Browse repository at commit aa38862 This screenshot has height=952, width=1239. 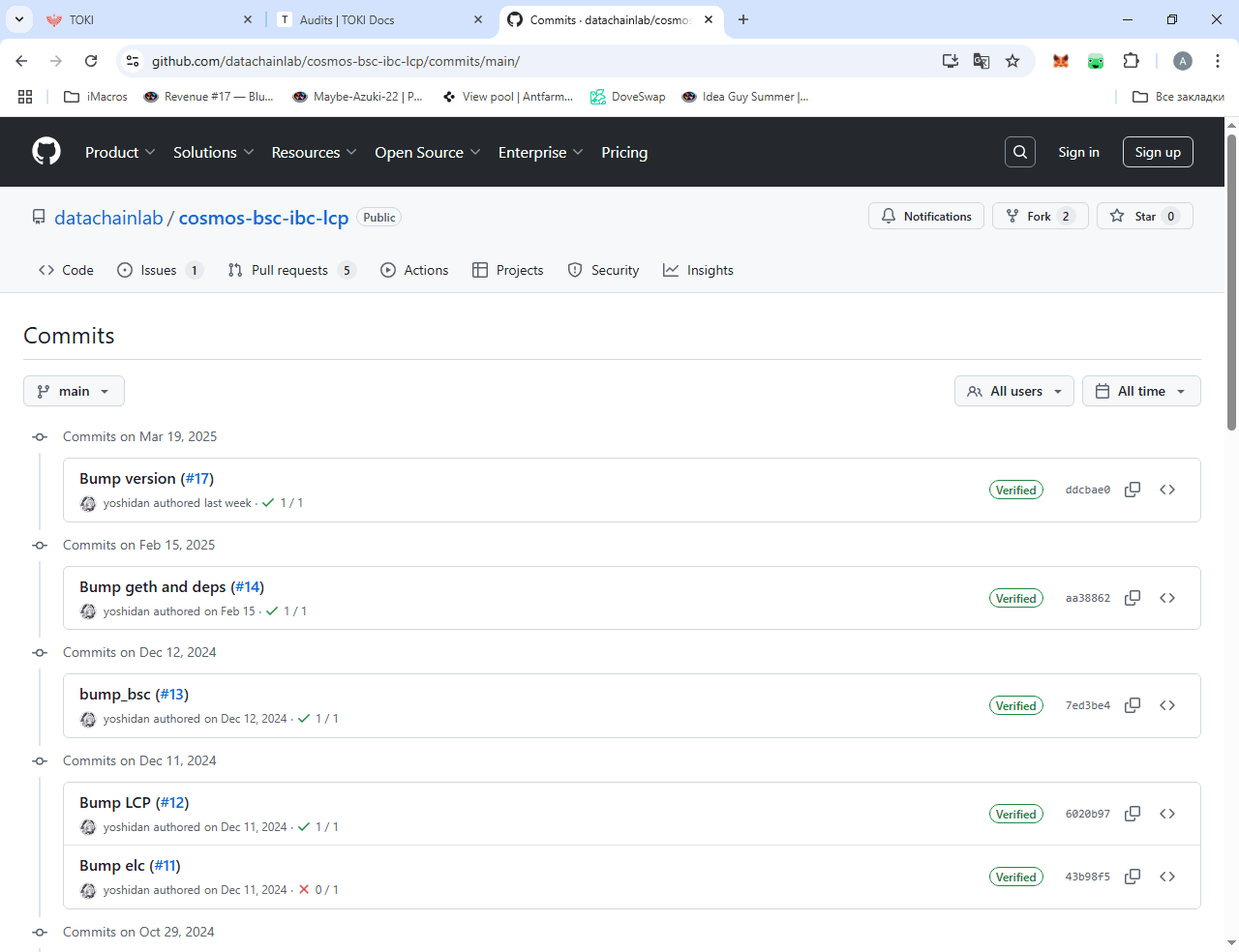[1167, 598]
